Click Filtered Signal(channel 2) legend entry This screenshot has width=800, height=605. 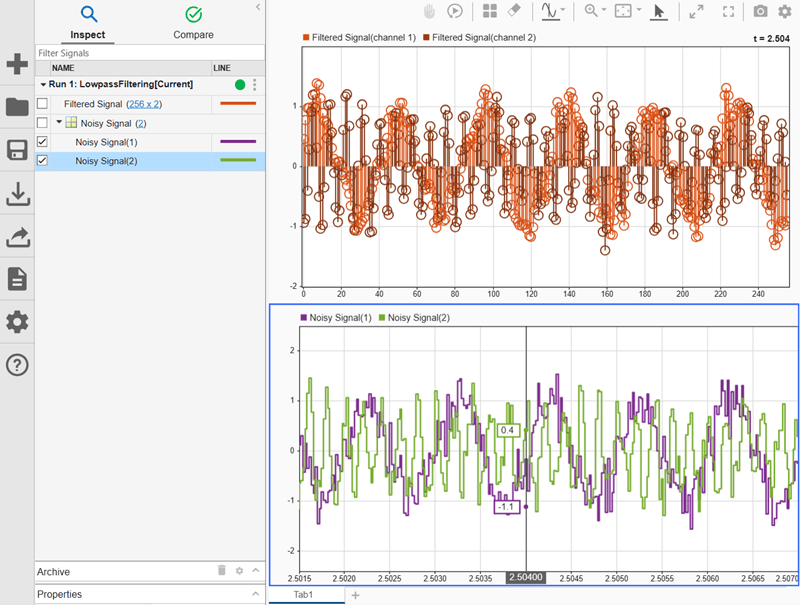coord(480,37)
